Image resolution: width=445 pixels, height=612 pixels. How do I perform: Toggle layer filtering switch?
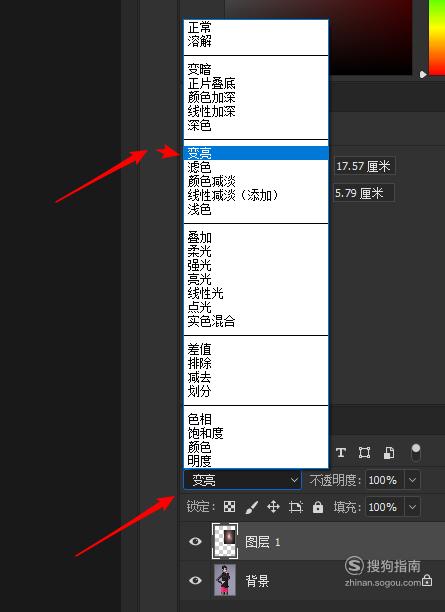[x=416, y=452]
